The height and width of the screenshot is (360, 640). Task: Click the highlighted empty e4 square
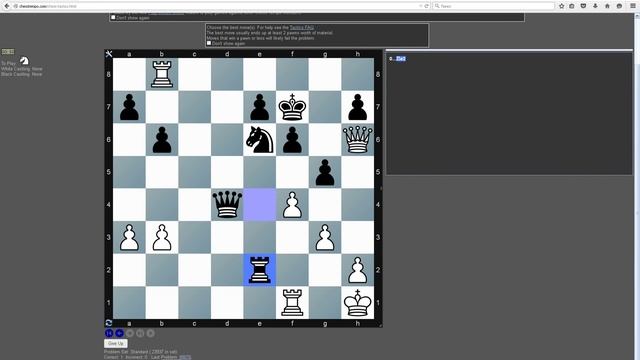(260, 205)
